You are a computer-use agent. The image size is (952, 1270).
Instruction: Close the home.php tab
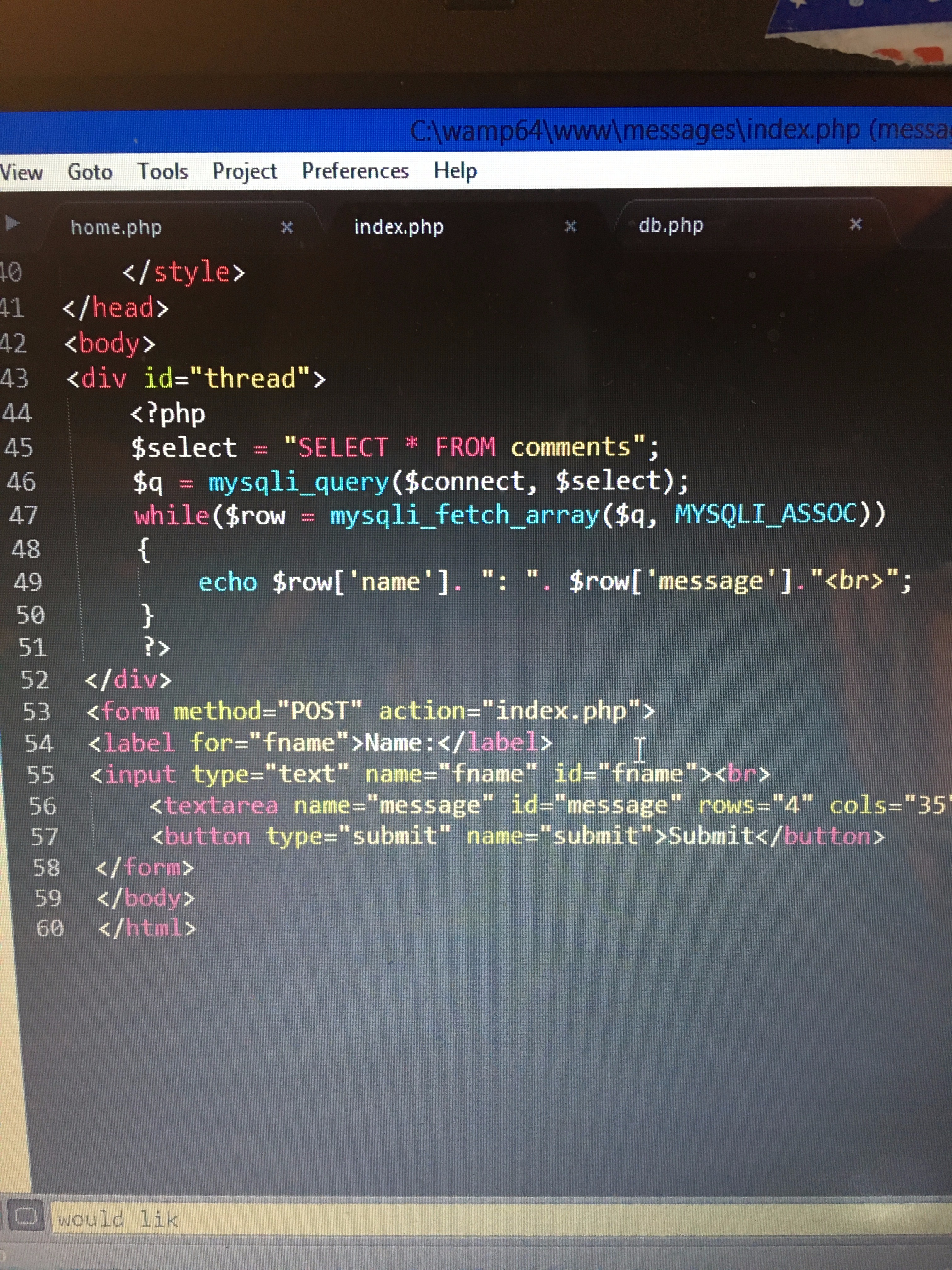(x=287, y=228)
